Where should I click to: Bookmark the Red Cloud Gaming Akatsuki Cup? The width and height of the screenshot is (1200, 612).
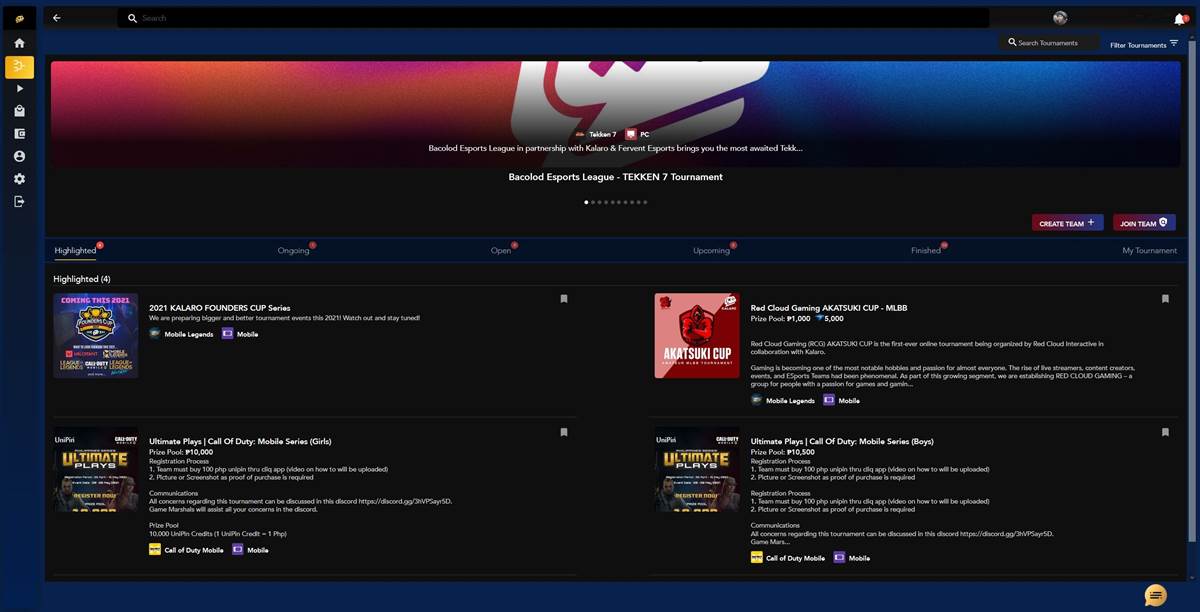pos(1165,299)
